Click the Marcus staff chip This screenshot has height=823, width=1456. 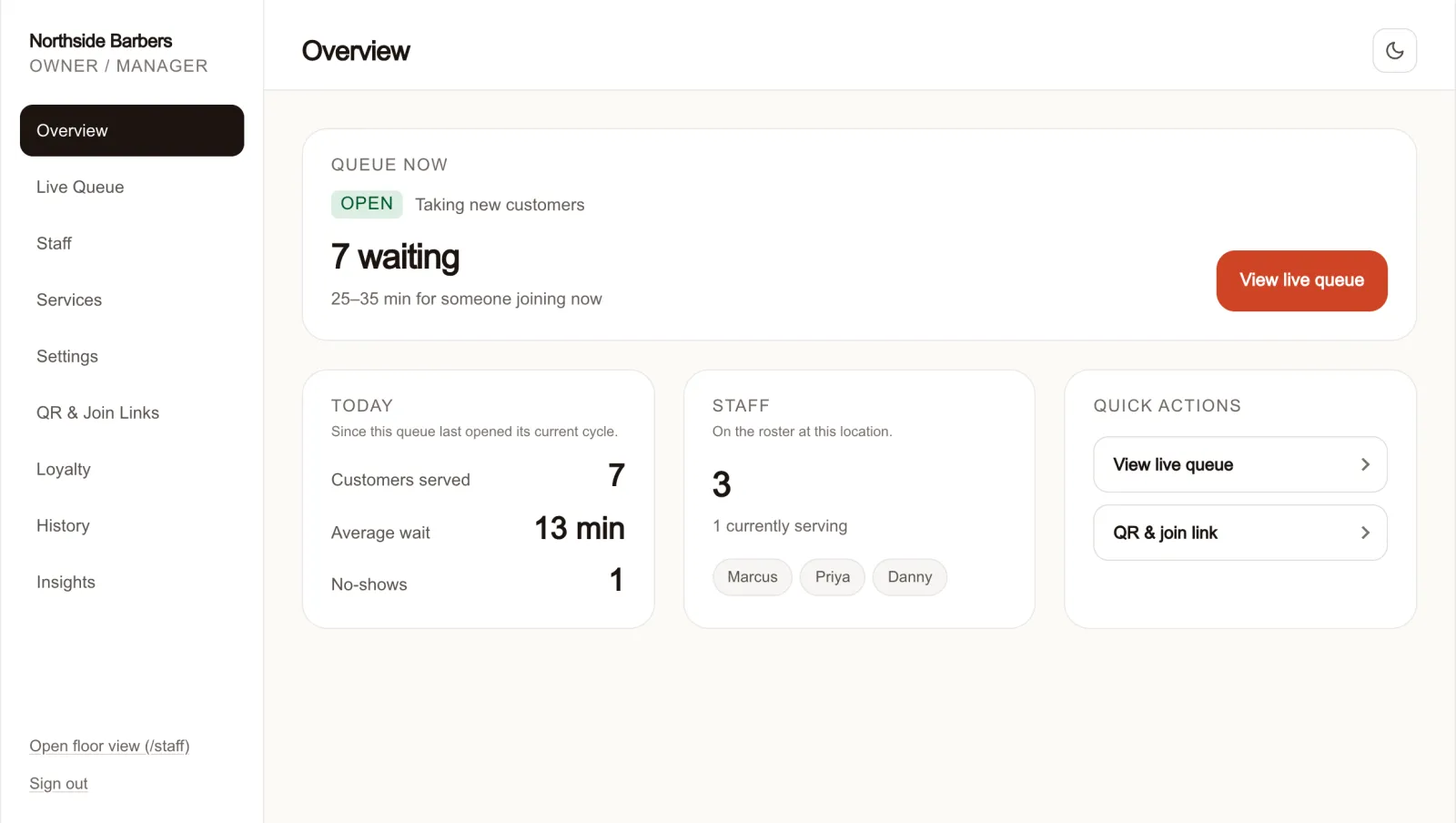click(753, 577)
